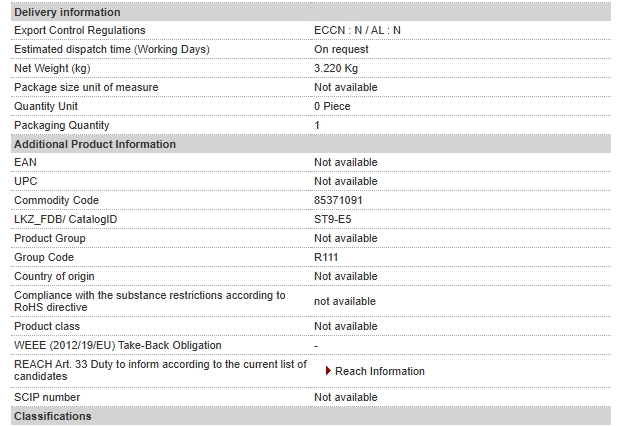Image resolution: width=622 pixels, height=426 pixels.
Task: Select the Additional Product Information header
Action: point(311,144)
